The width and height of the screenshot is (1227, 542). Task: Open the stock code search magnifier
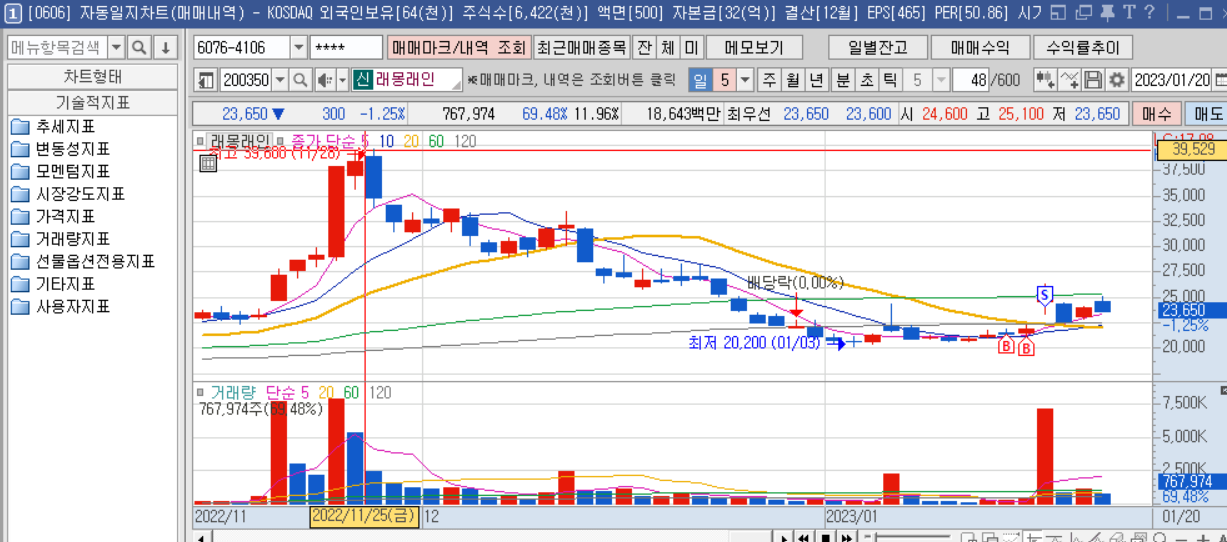coord(299,80)
